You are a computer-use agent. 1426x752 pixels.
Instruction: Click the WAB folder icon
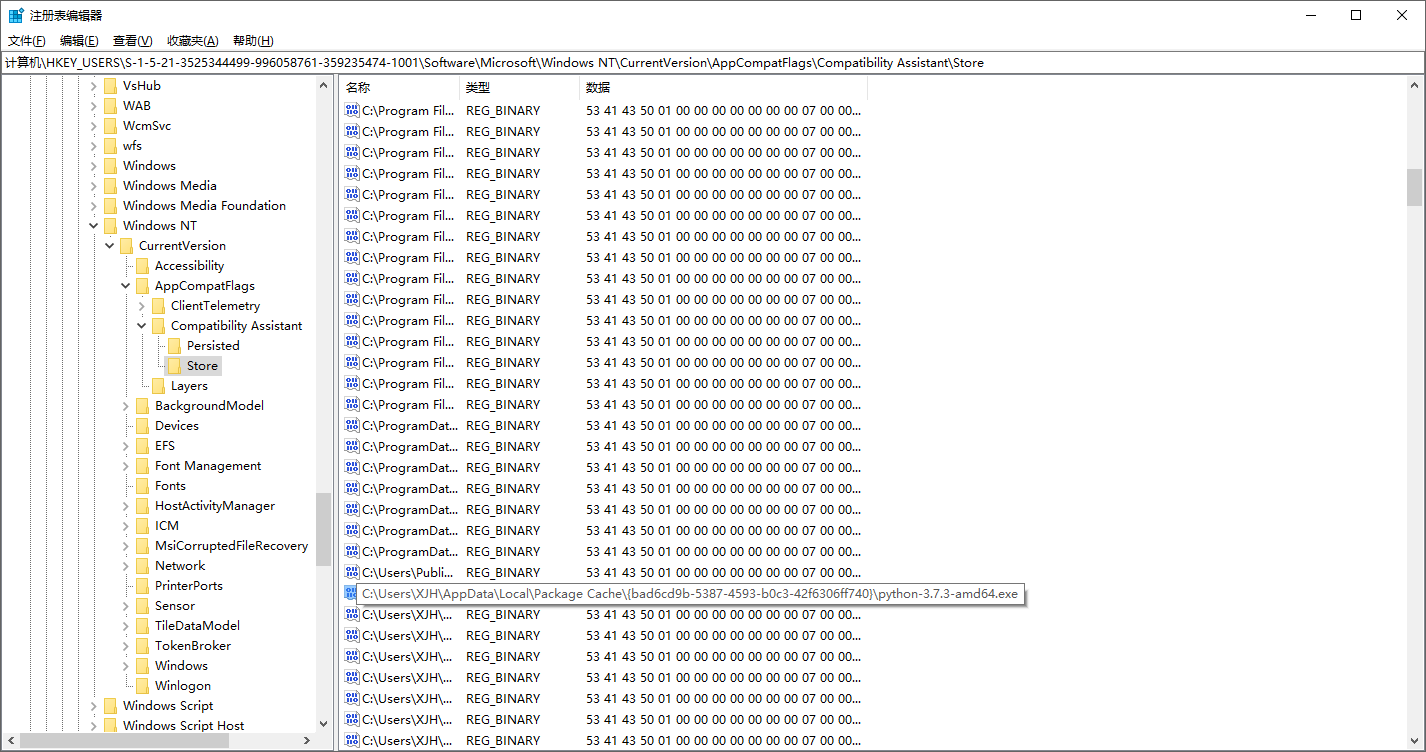click(110, 106)
